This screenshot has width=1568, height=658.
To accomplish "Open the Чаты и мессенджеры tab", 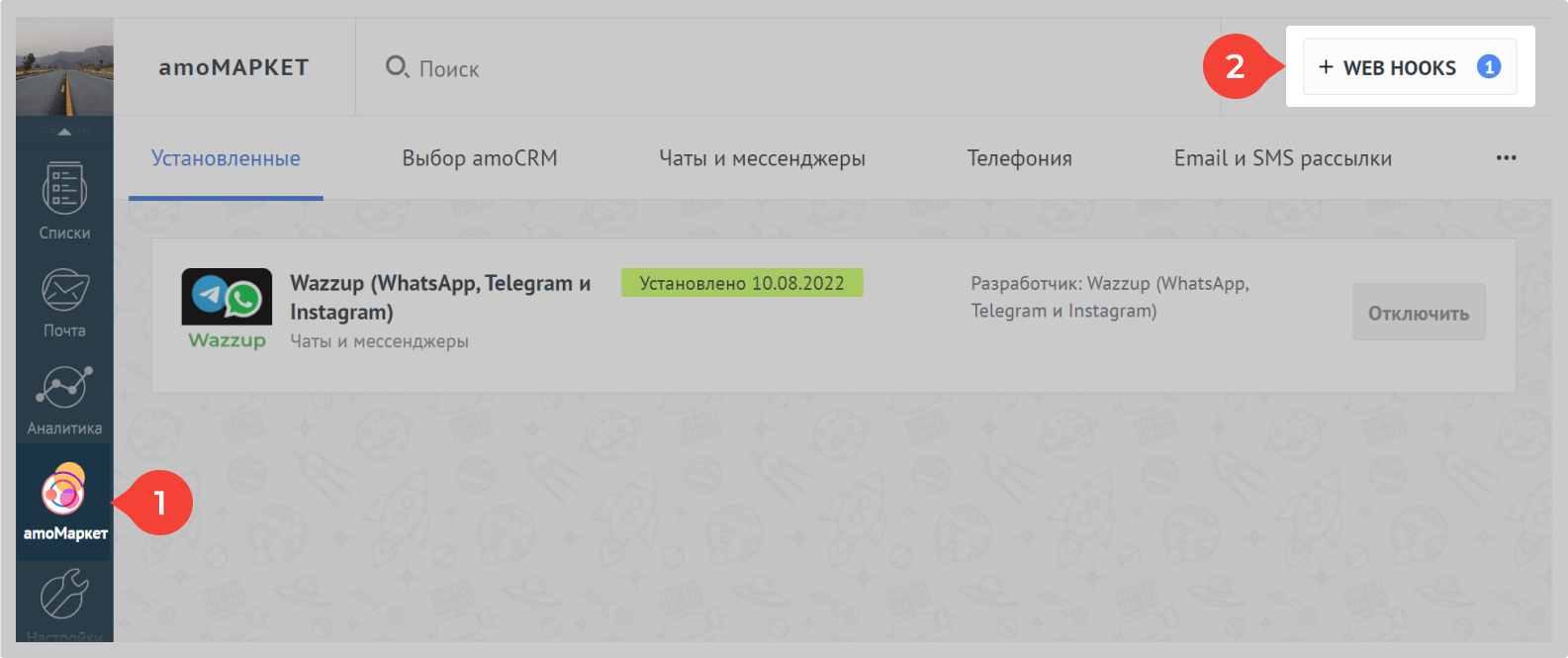I will [762, 158].
